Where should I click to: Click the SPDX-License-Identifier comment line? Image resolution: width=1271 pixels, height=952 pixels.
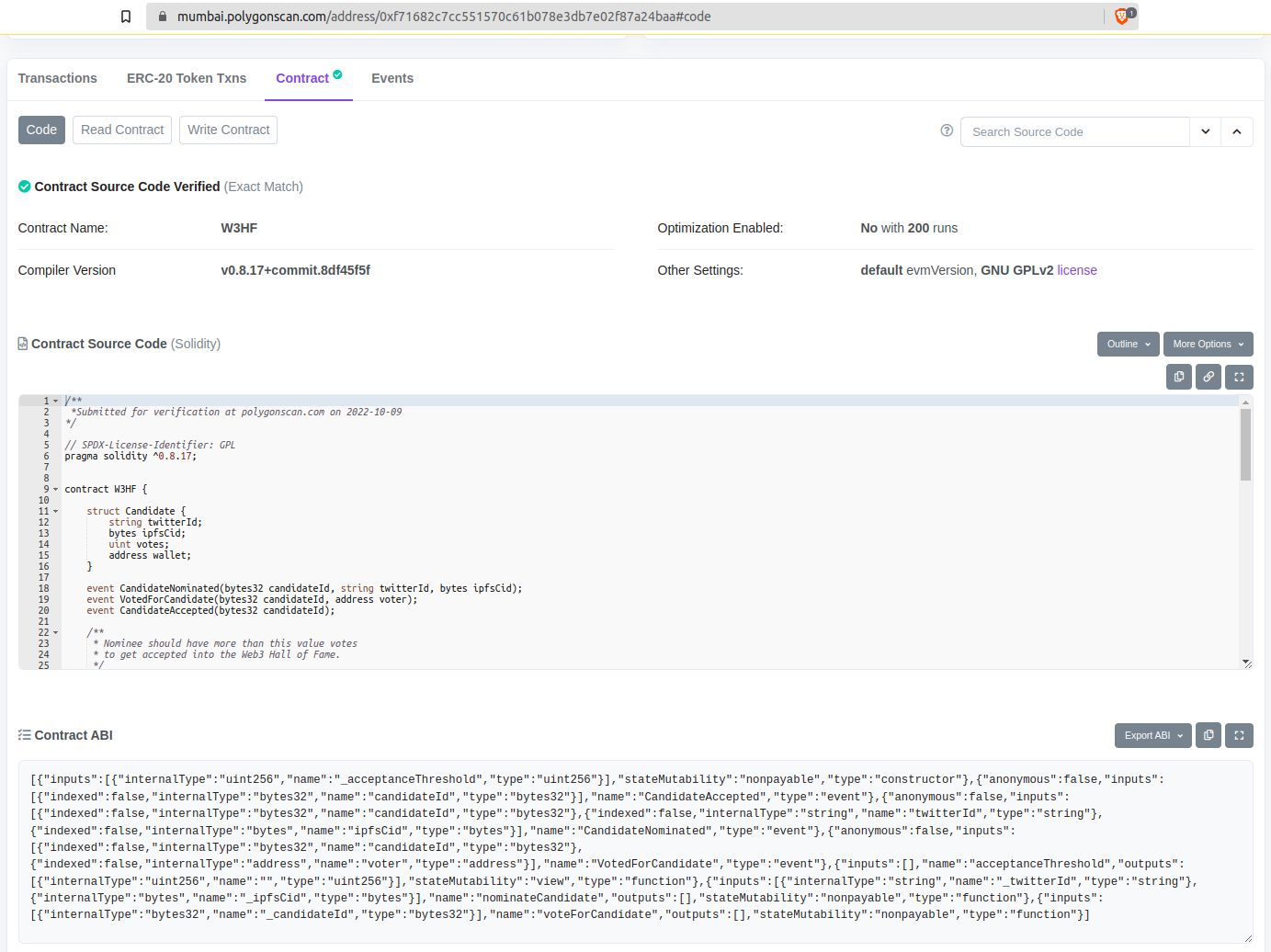coord(150,445)
